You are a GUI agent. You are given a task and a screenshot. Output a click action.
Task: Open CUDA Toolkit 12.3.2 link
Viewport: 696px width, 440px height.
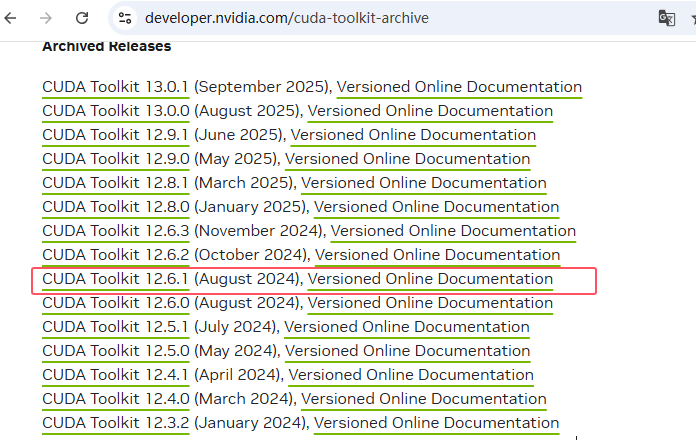pos(115,423)
